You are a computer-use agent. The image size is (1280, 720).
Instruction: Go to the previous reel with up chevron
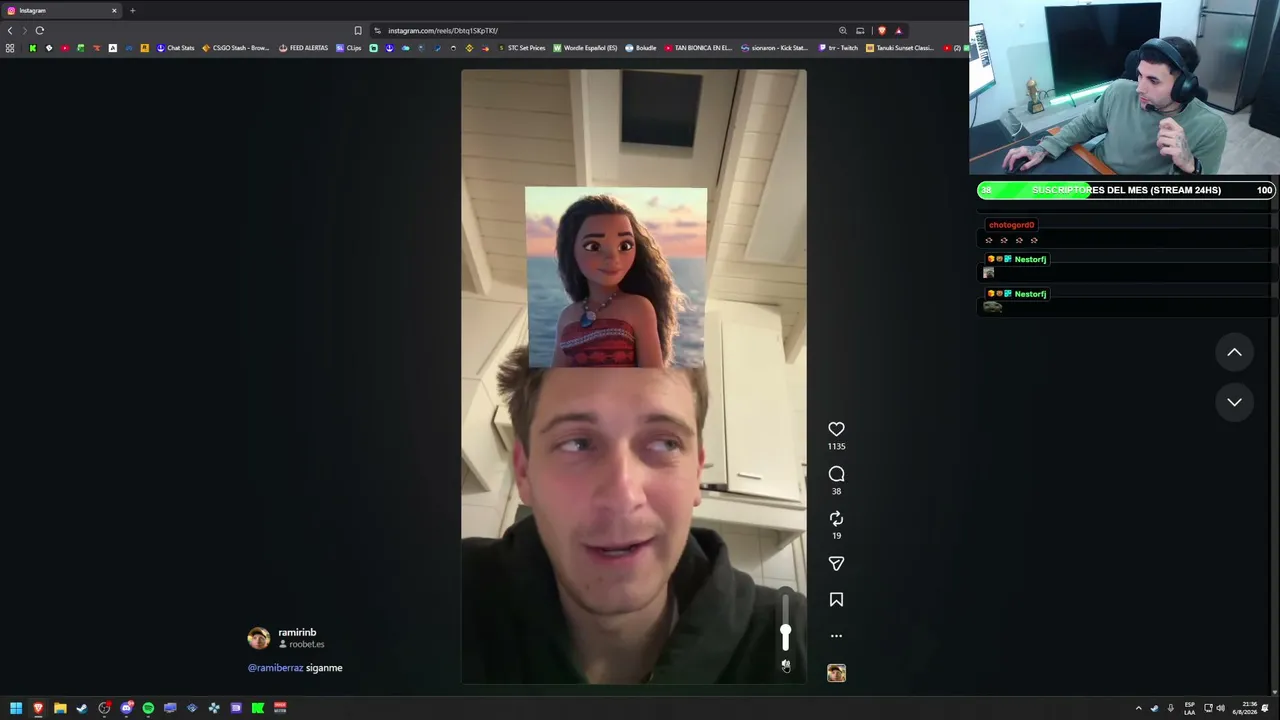[x=1234, y=352]
